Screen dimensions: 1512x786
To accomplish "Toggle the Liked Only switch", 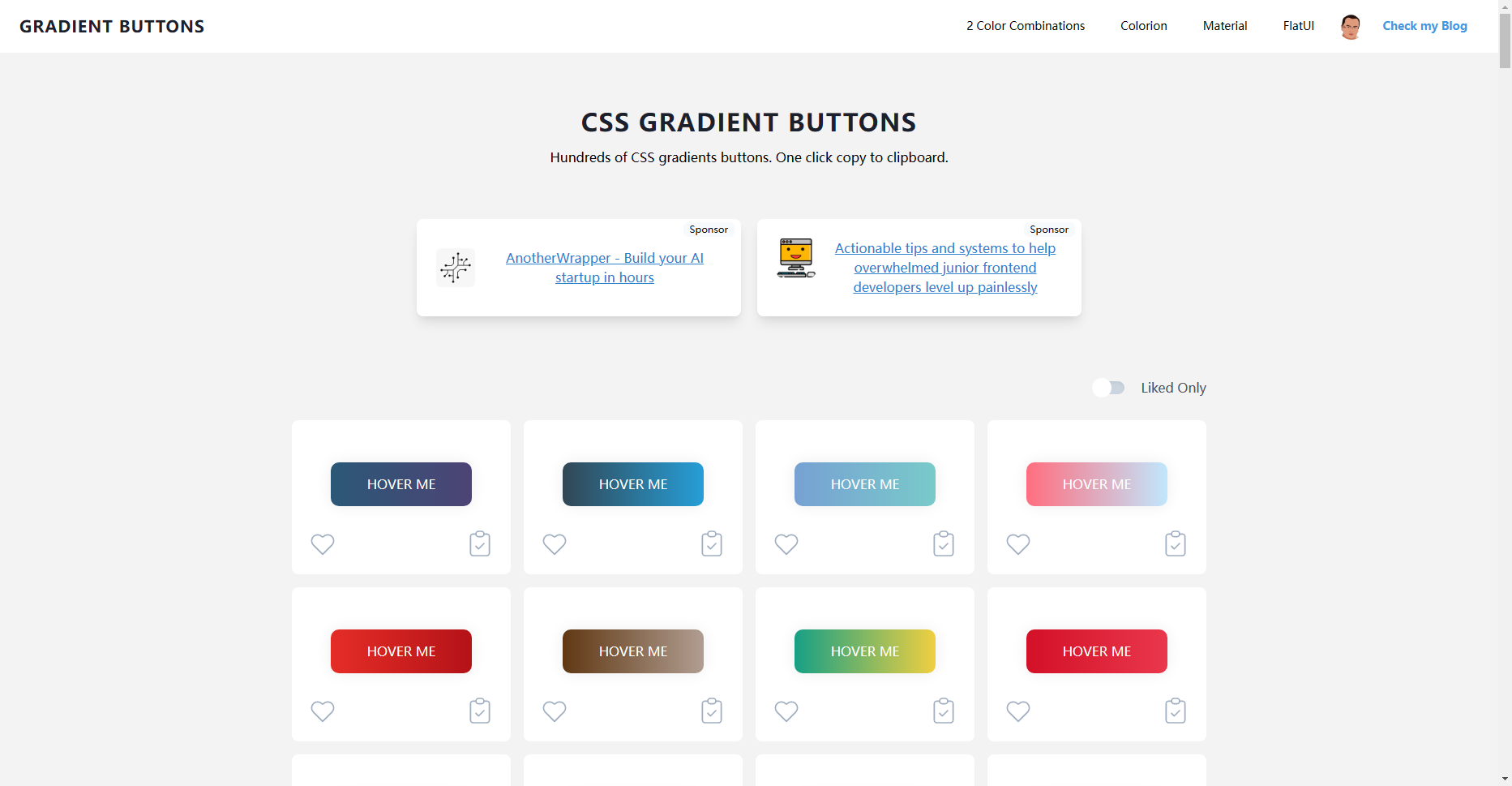I will pyautogui.click(x=1108, y=388).
